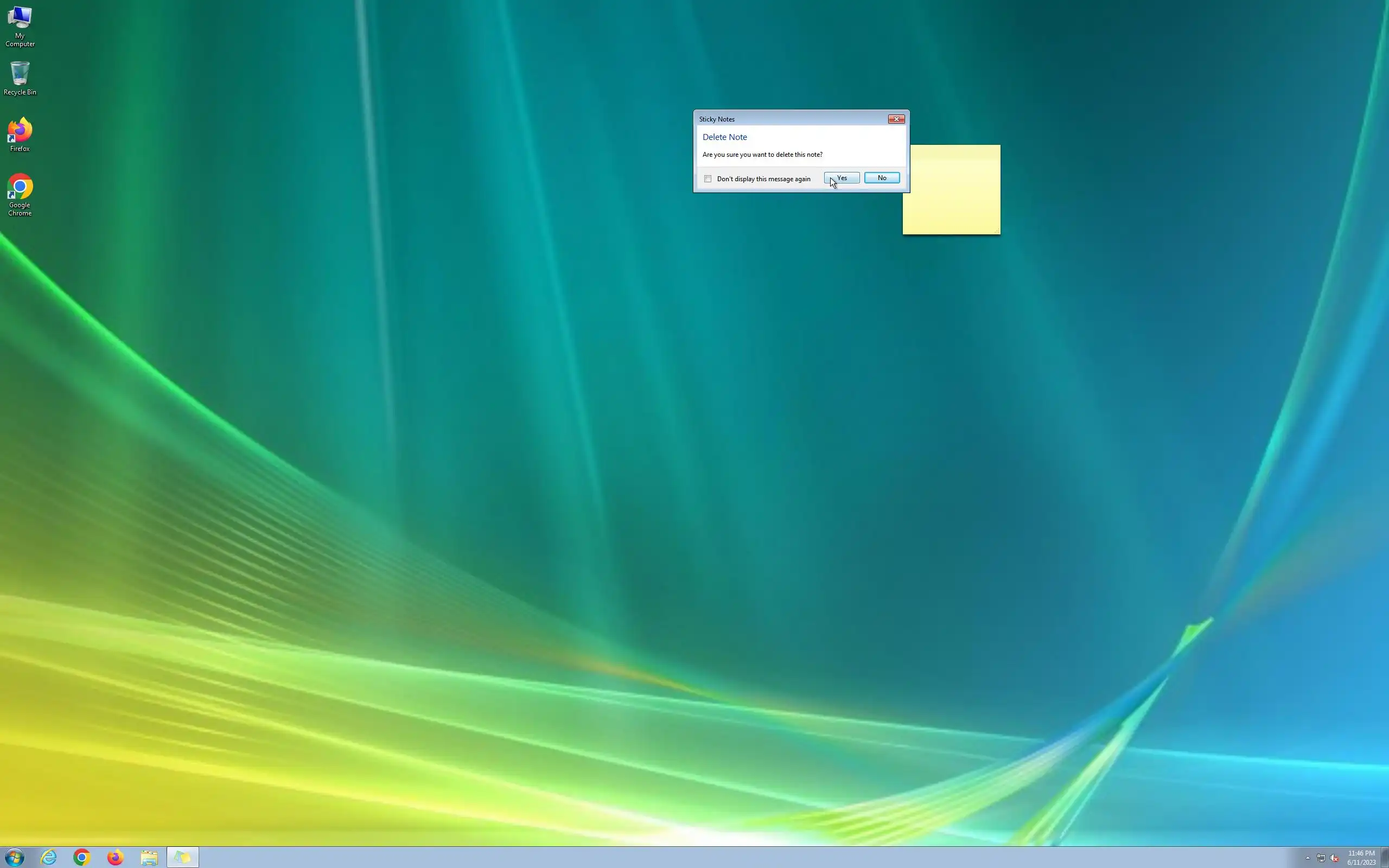Enable "Don't display this message again" checkbox
Viewport: 1389px width, 868px height.
point(708,179)
